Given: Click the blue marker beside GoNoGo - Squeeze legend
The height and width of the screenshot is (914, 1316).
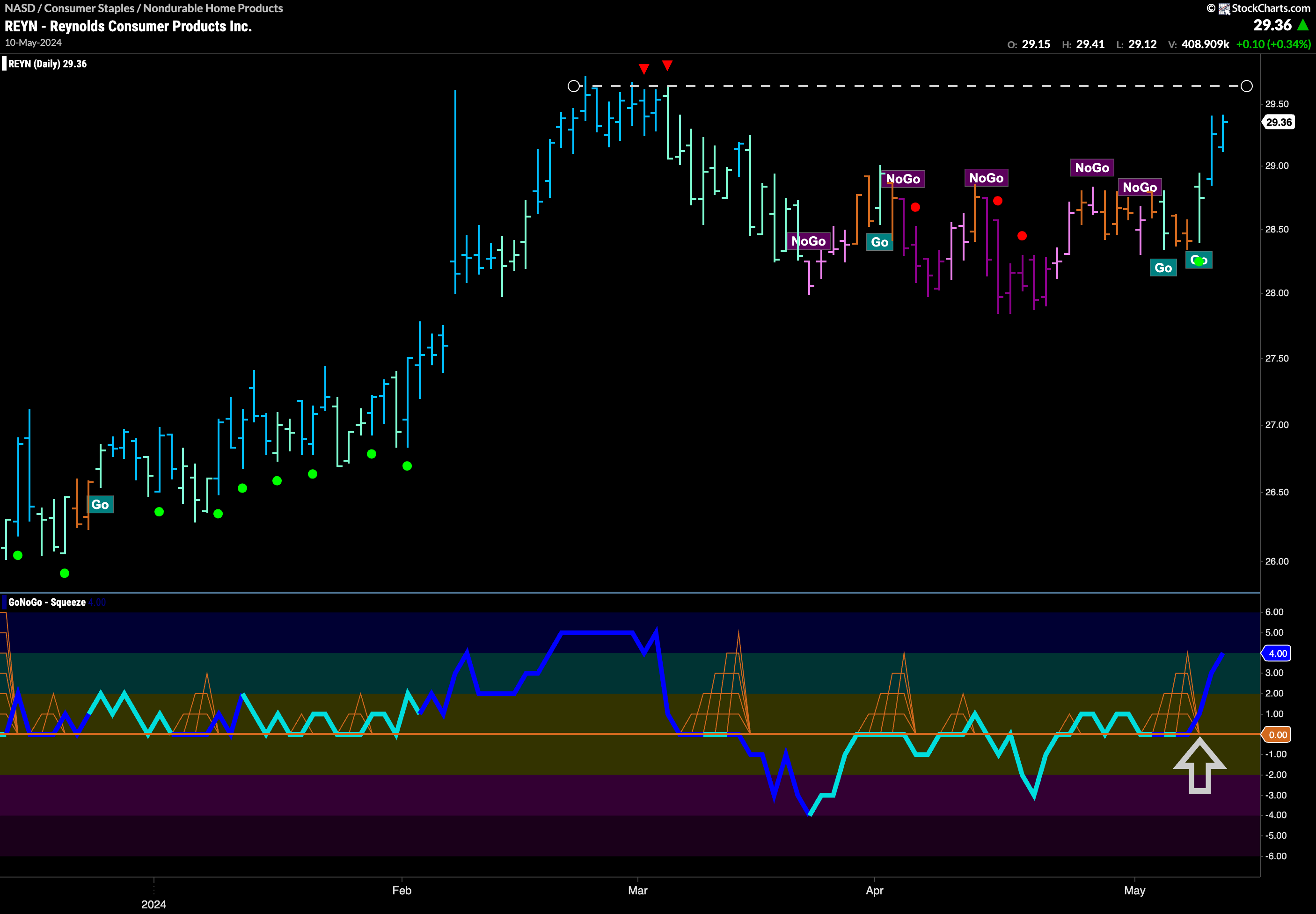Looking at the screenshot, I should pos(4,602).
